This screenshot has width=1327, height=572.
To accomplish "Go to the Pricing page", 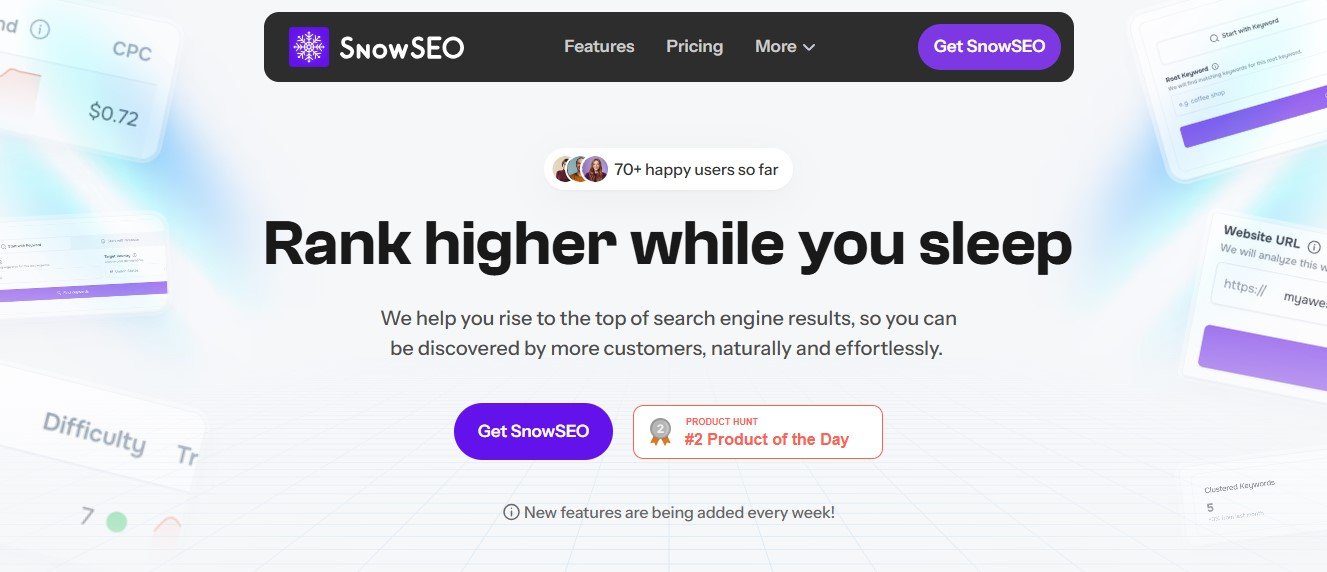I will coord(694,46).
